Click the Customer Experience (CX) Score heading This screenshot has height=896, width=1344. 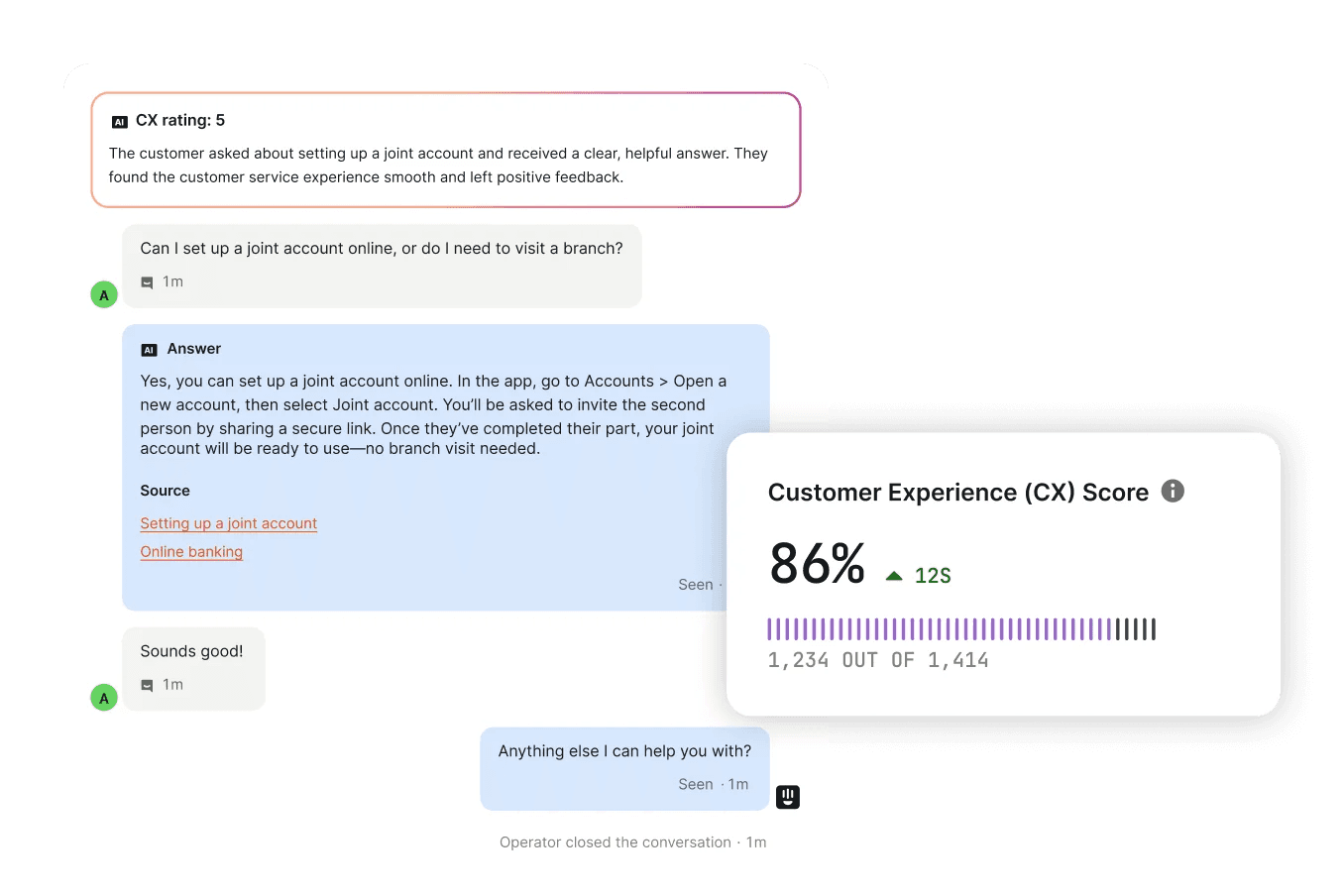957,493
